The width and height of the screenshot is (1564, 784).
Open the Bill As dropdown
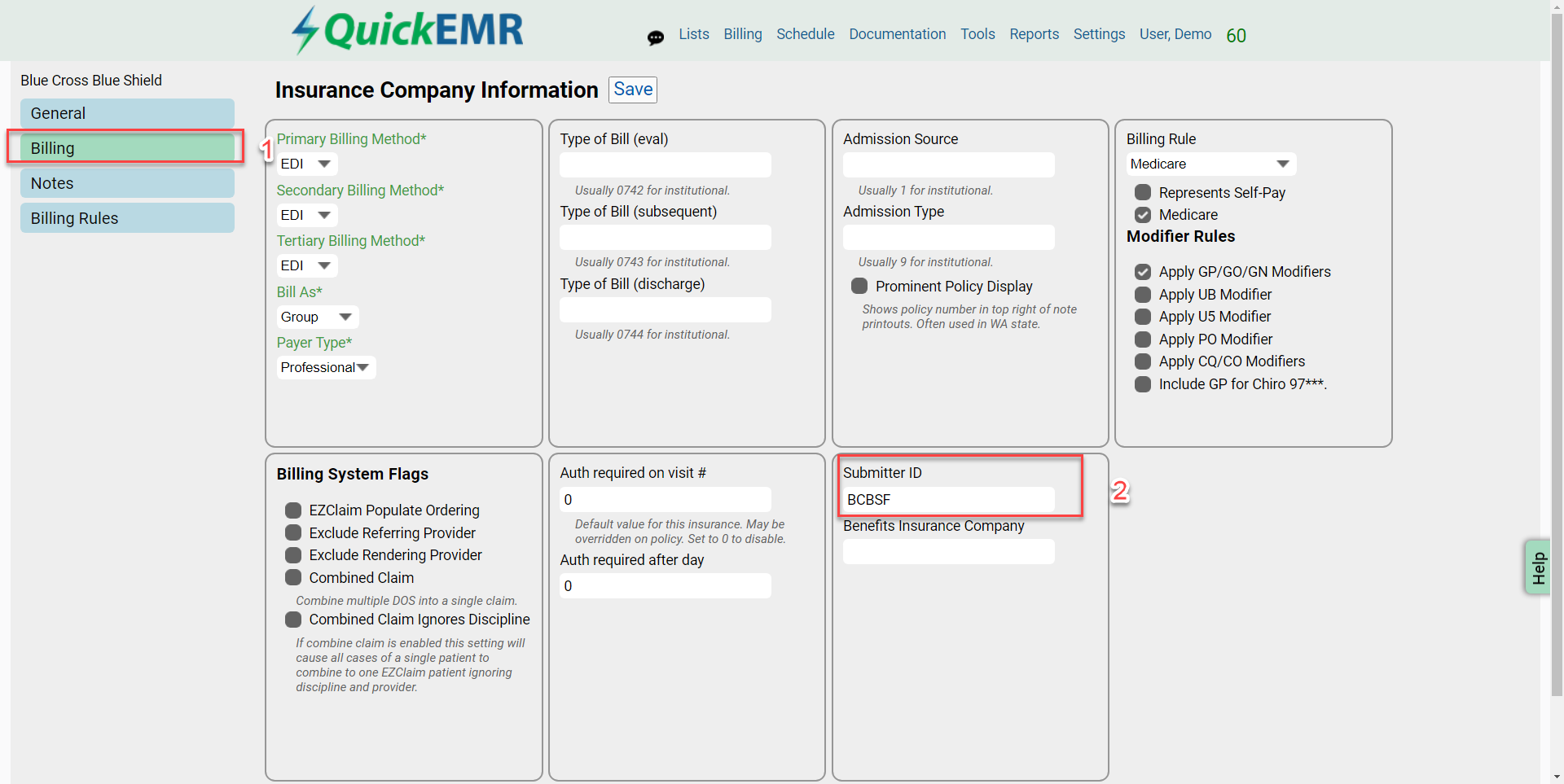tap(318, 317)
